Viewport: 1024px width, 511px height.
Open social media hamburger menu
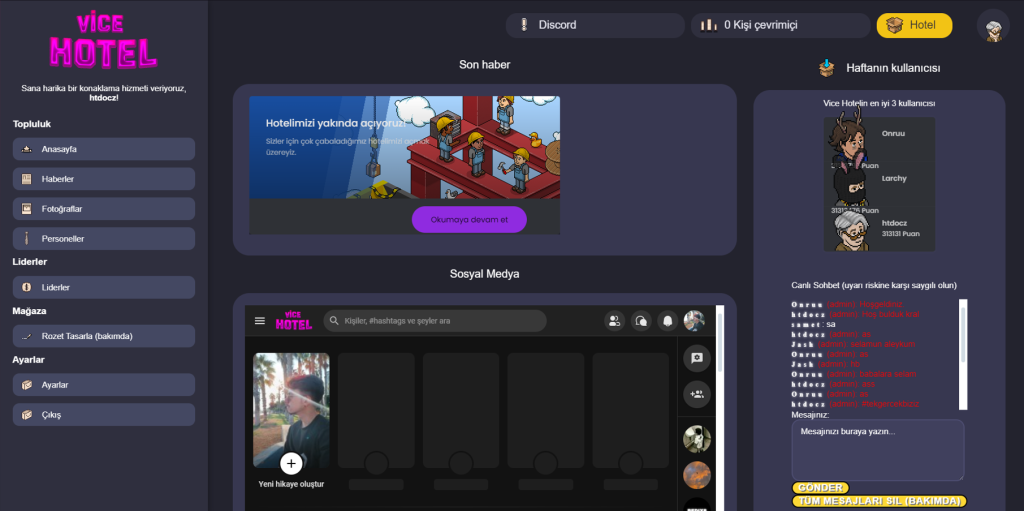pyautogui.click(x=260, y=321)
